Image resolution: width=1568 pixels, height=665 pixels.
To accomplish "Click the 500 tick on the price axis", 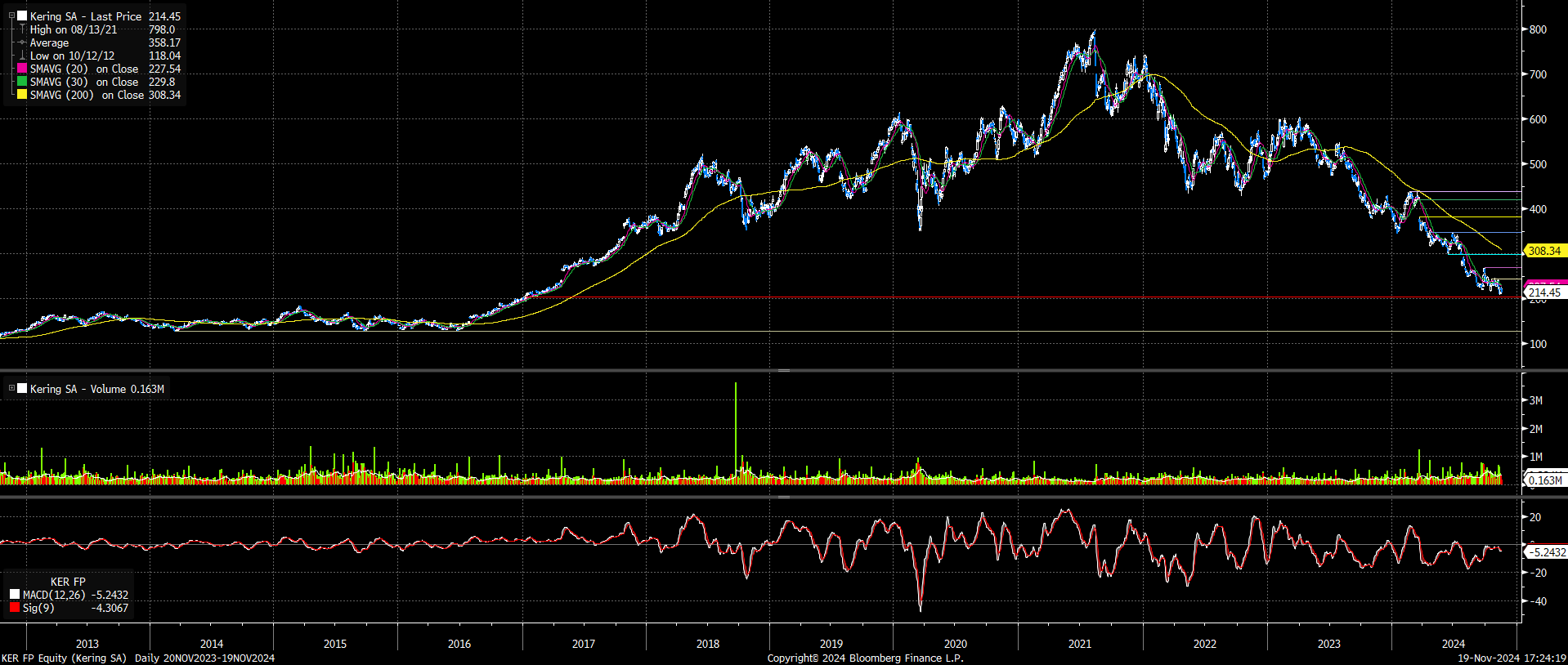I will (1538, 164).
